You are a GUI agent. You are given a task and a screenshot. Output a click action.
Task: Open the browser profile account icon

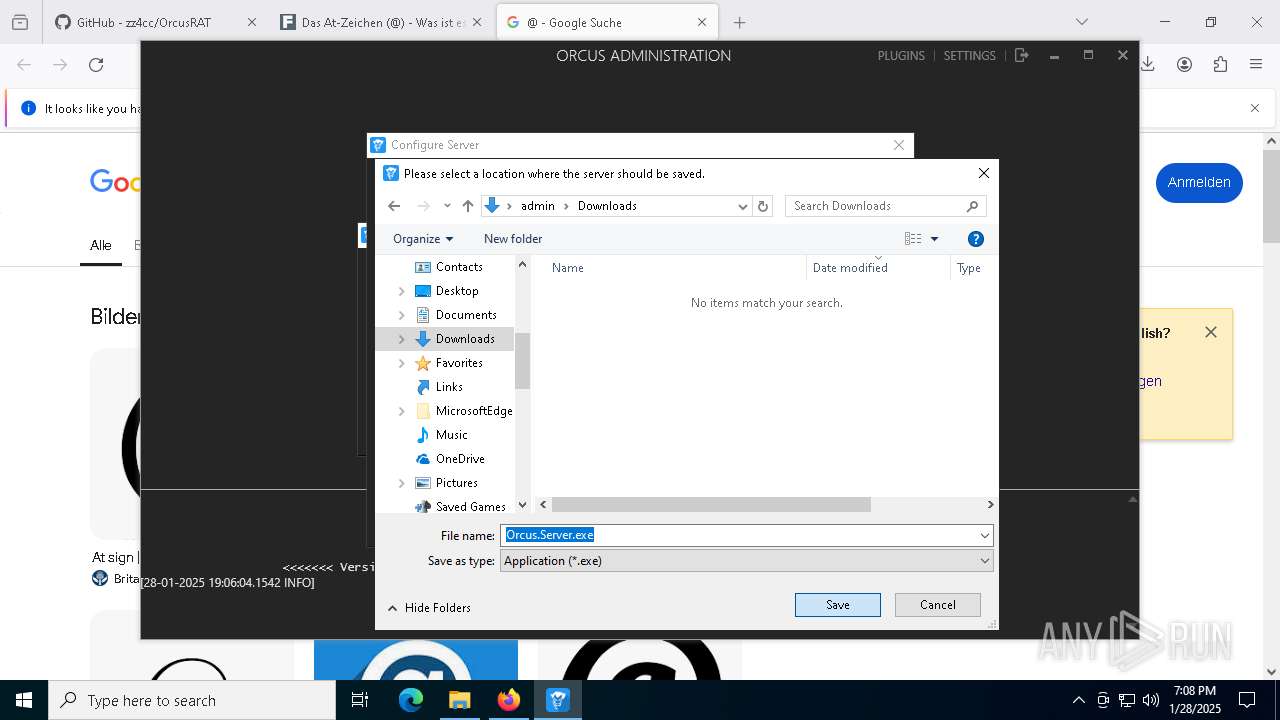click(1184, 65)
